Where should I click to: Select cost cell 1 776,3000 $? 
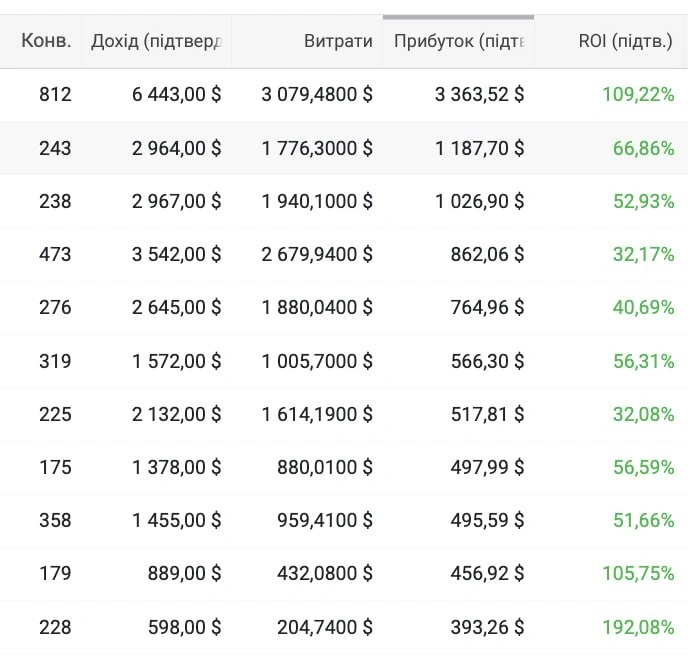317,148
